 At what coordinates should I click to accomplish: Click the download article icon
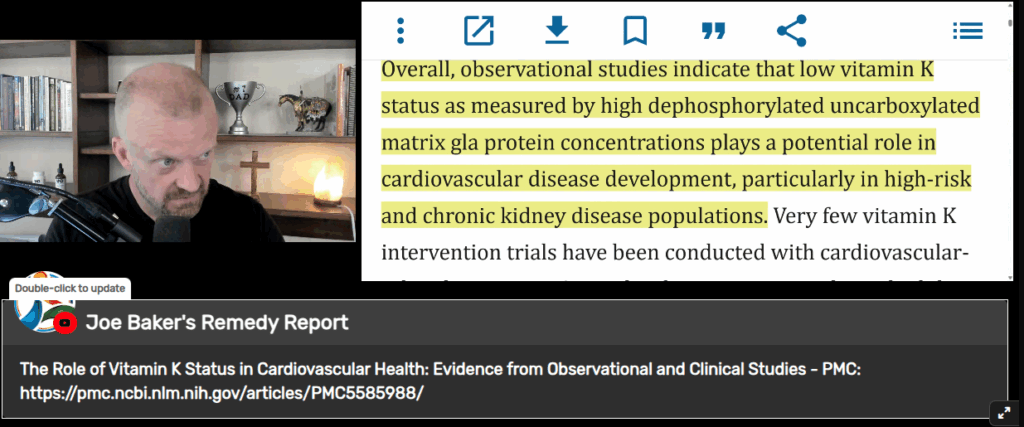click(x=557, y=30)
